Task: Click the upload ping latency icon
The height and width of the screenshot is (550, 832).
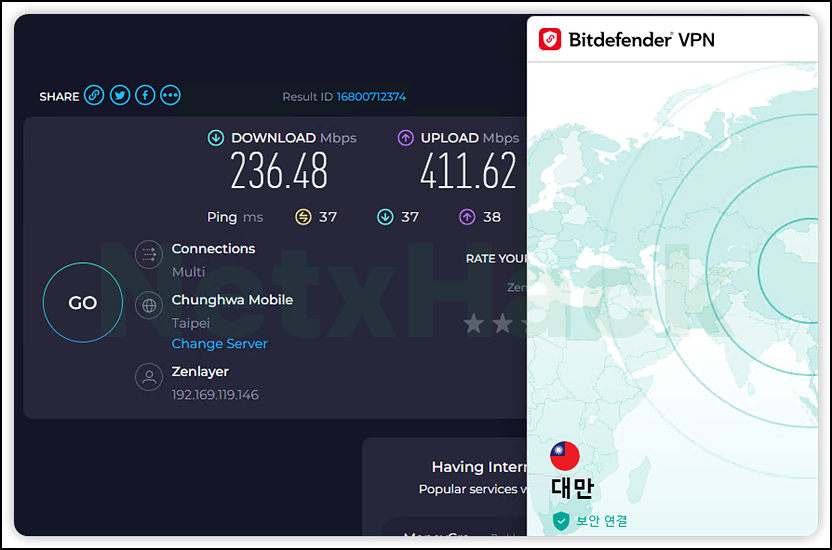Action: [x=467, y=217]
